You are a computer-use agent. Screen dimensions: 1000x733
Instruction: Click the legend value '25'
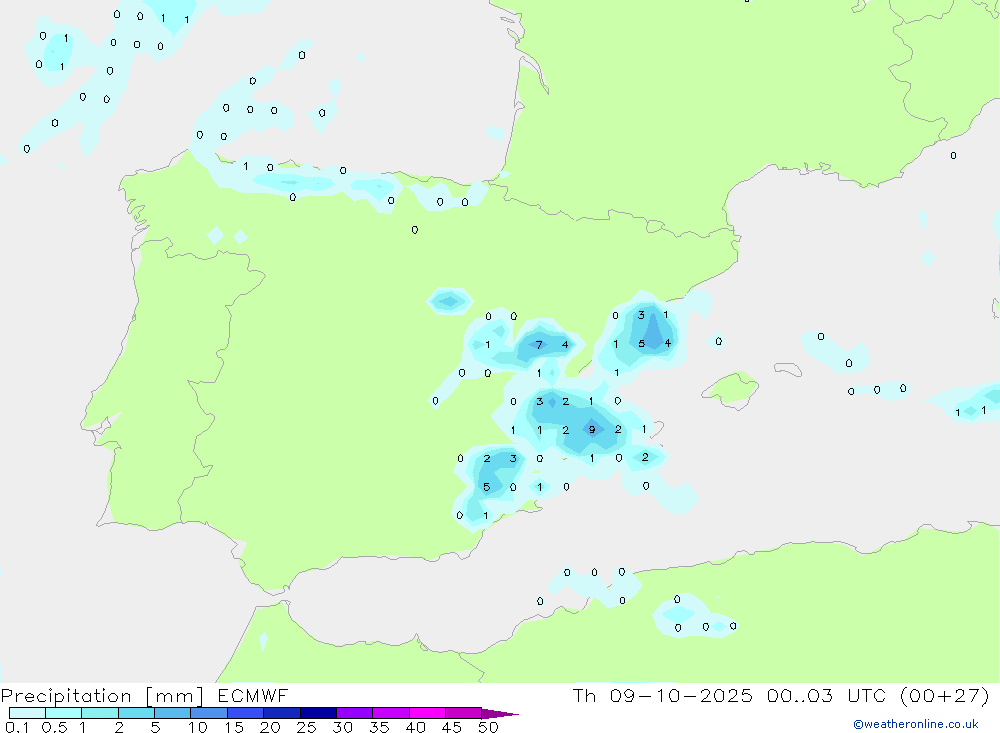(x=307, y=727)
